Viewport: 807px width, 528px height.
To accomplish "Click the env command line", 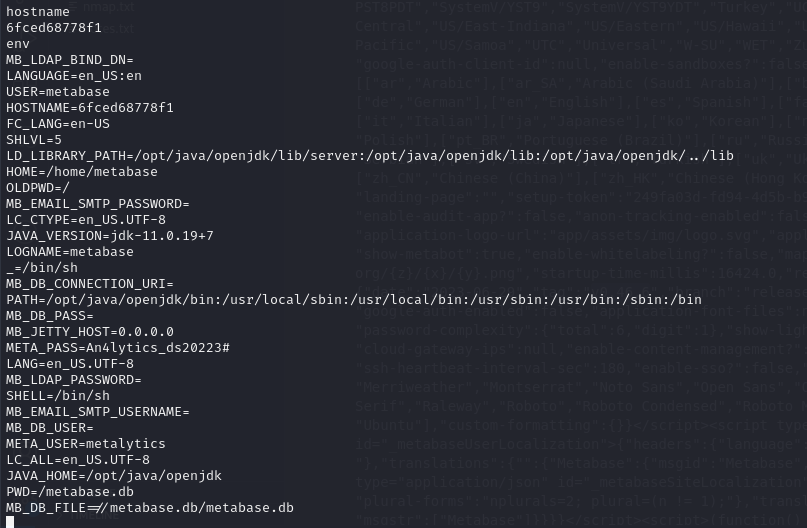I will (18, 44).
